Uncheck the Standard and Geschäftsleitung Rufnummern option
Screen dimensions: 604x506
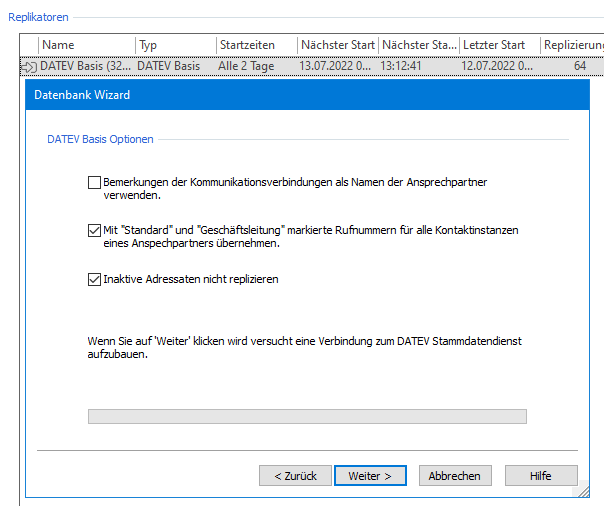94,230
